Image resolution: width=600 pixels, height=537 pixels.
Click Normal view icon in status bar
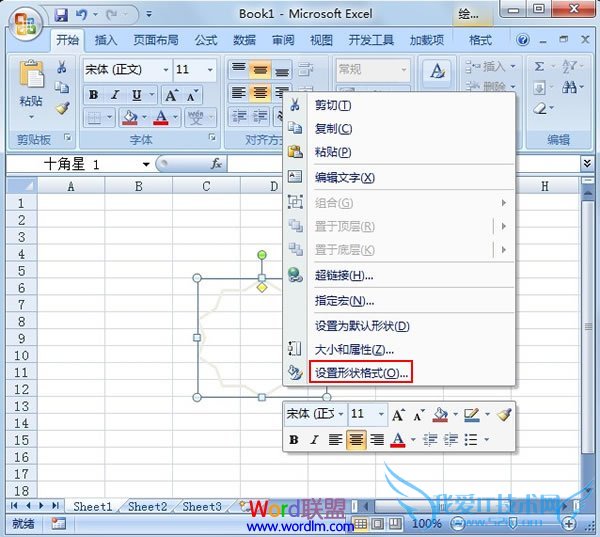(x=360, y=523)
